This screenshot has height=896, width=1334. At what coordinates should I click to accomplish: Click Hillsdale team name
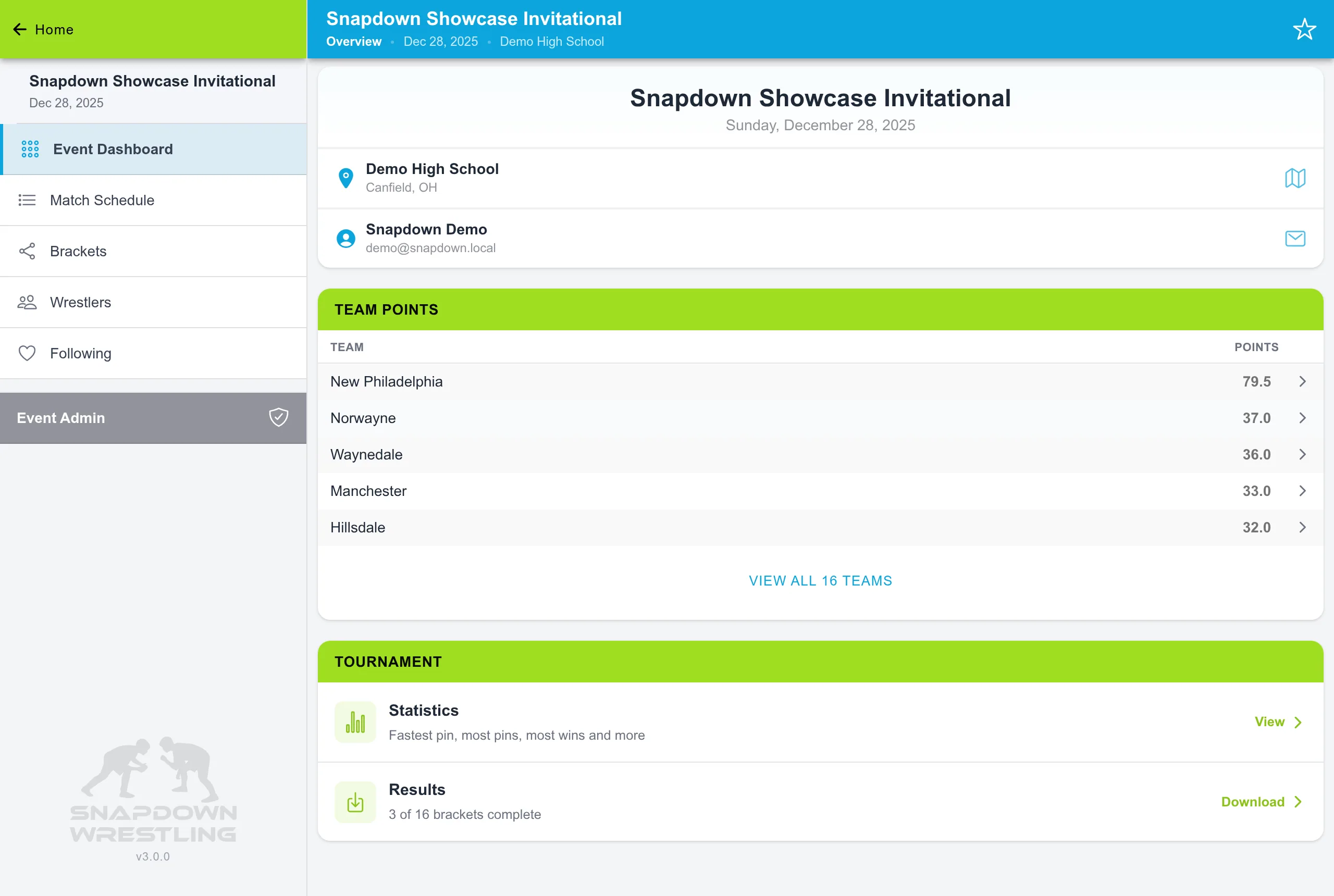coord(358,527)
